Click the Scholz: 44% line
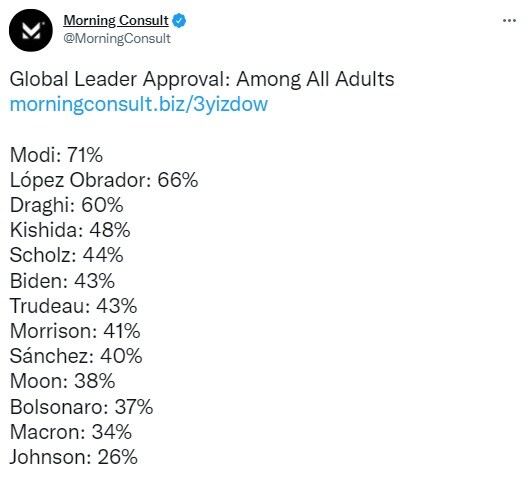This screenshot has width=532, height=488. click(66, 255)
